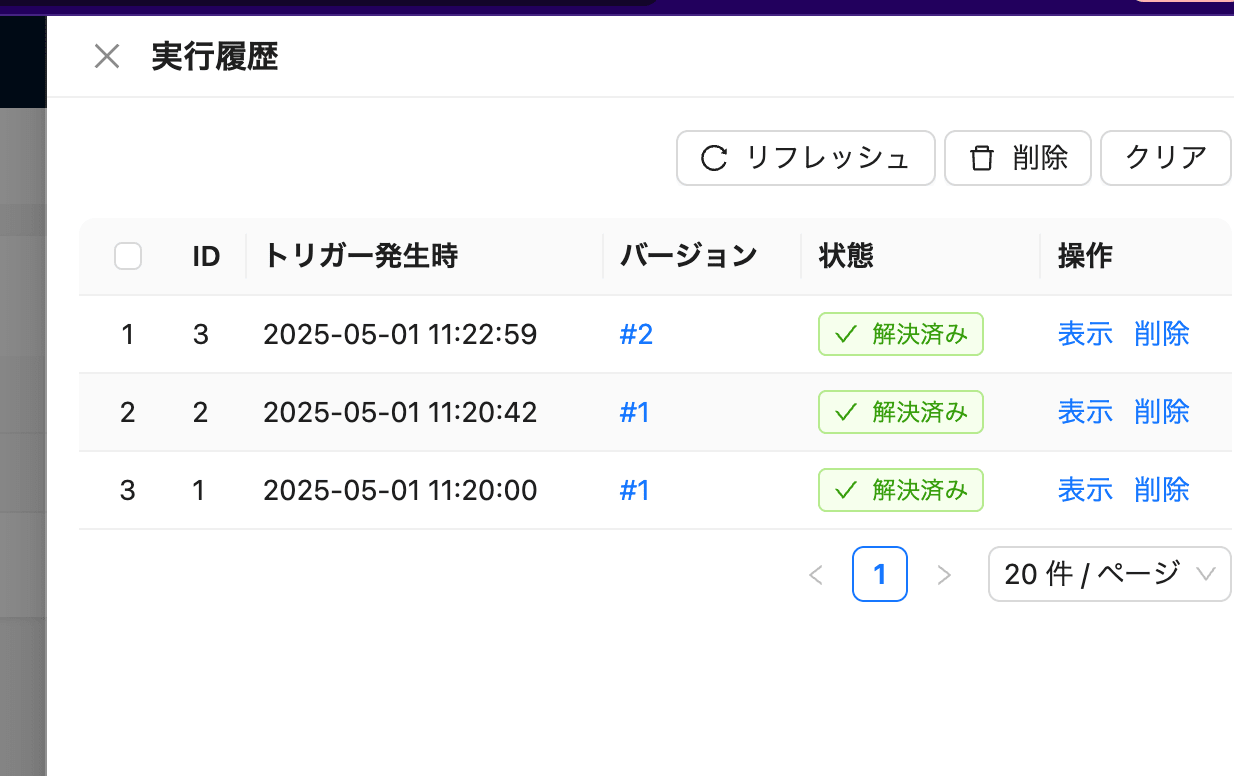Click the リフレッシュ refresh button
This screenshot has width=1234, height=776.
[x=806, y=158]
